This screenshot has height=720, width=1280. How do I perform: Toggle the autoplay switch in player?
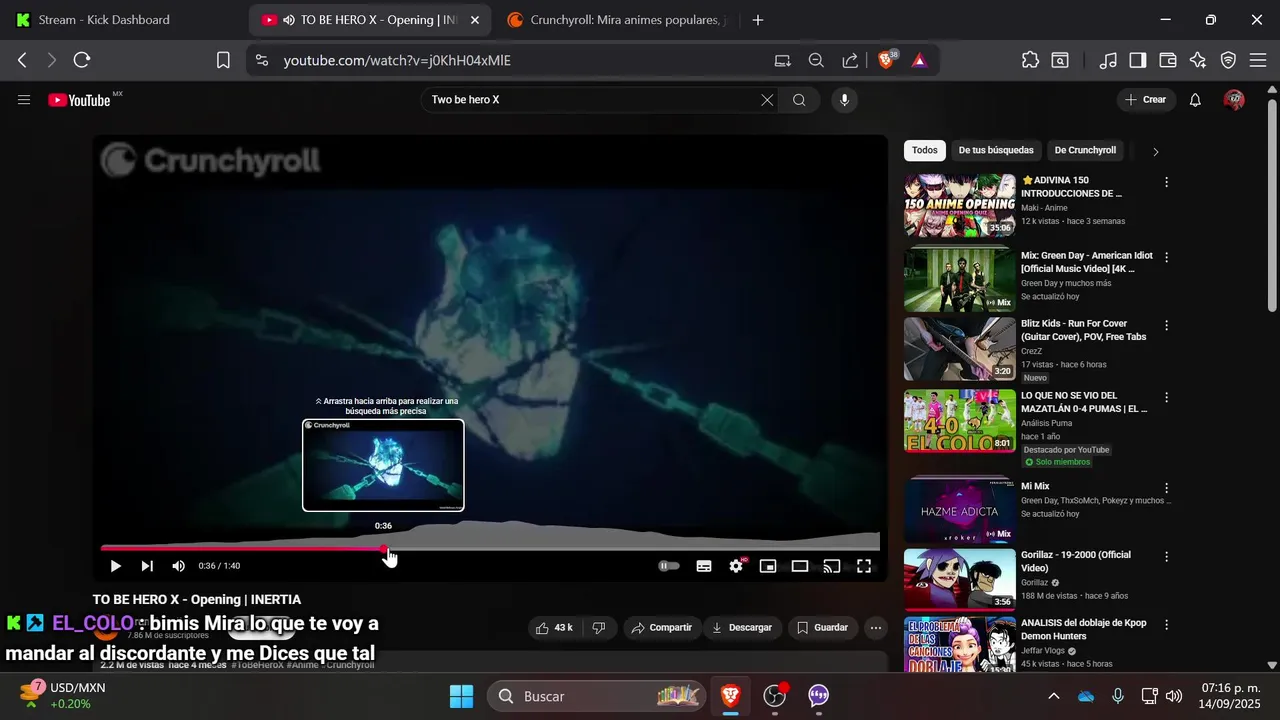click(669, 566)
